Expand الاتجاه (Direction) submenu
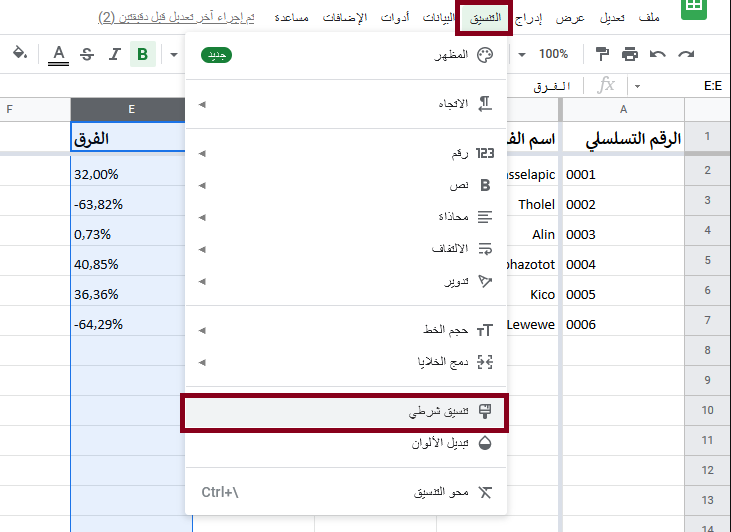 pyautogui.click(x=346, y=104)
